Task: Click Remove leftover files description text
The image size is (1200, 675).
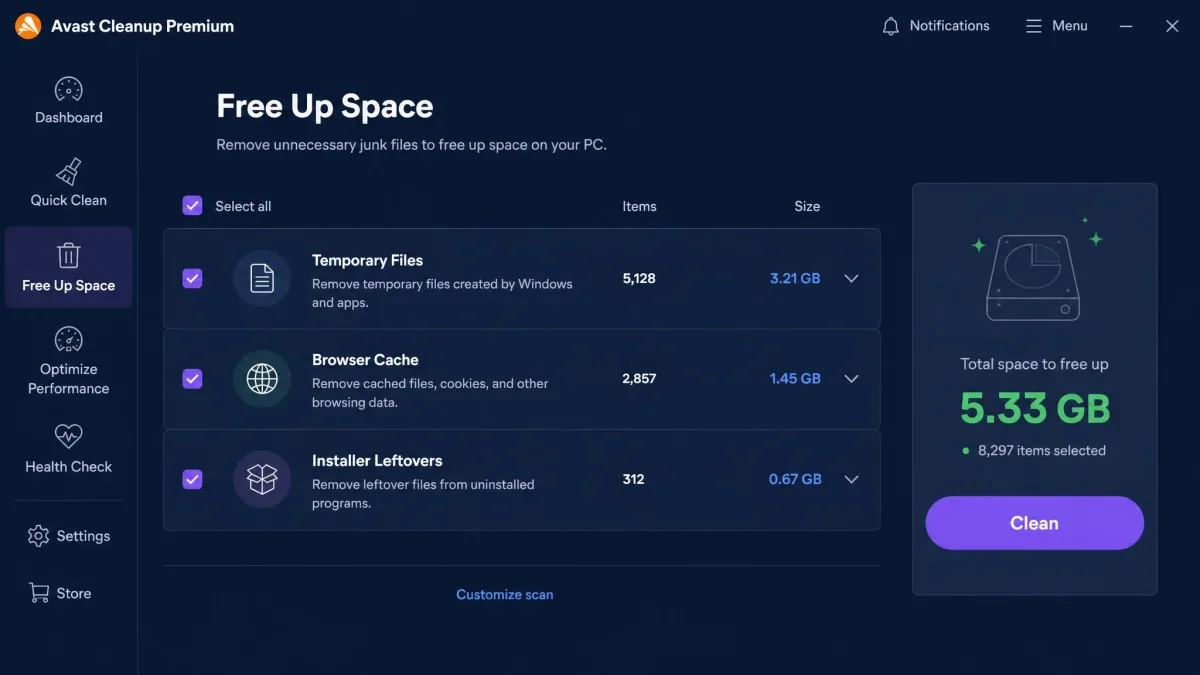Action: [x=423, y=494]
